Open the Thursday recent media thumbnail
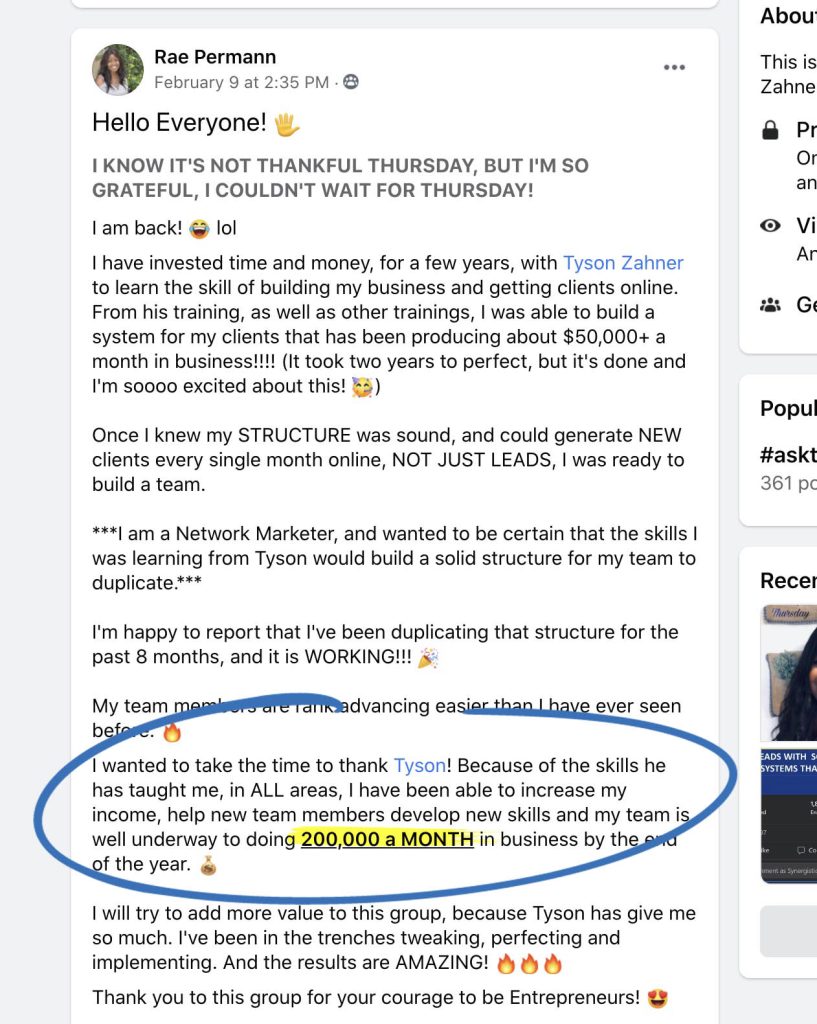This screenshot has width=817, height=1024. pyautogui.click(x=789, y=673)
